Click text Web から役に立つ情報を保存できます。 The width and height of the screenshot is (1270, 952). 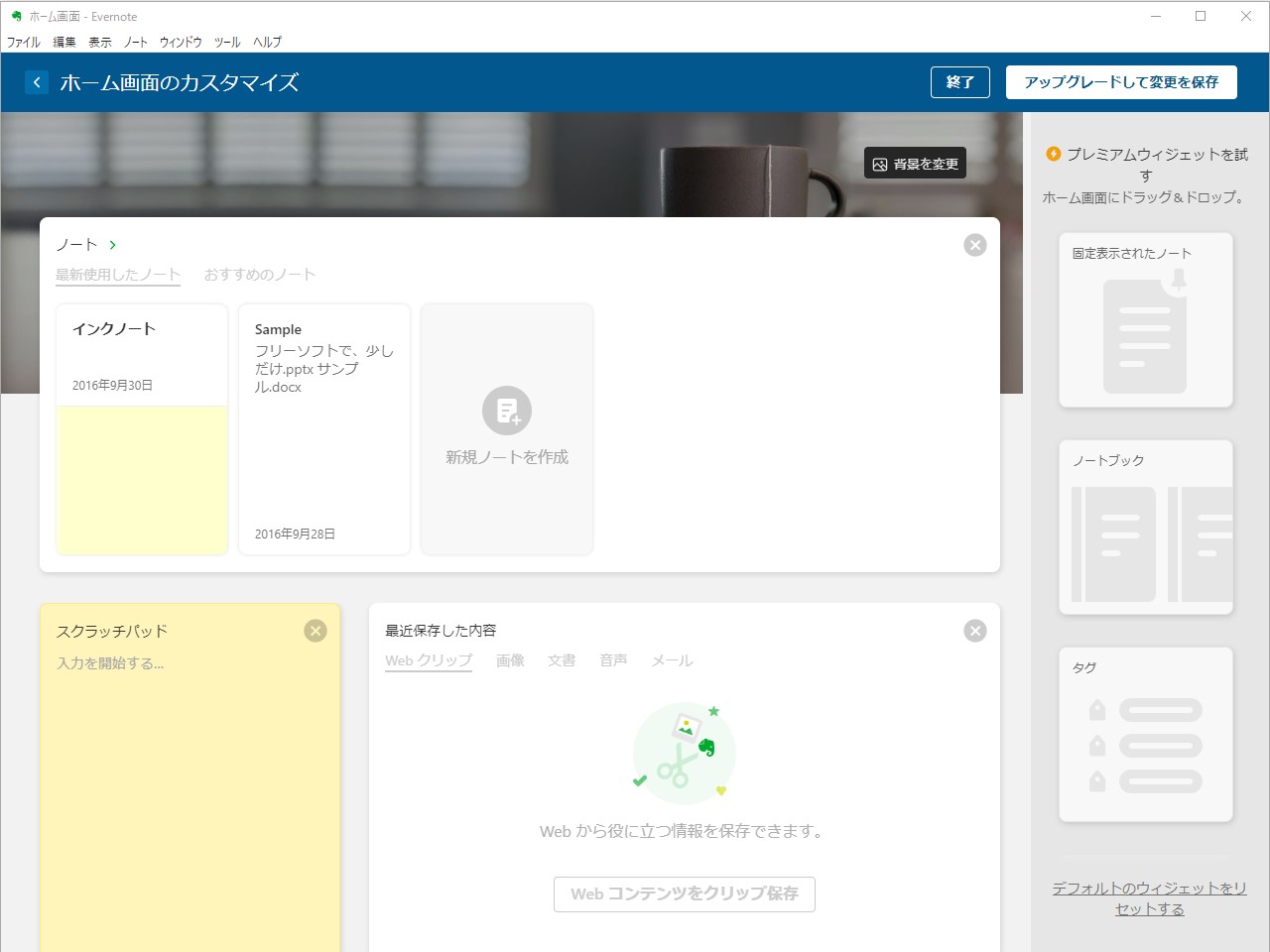[684, 831]
